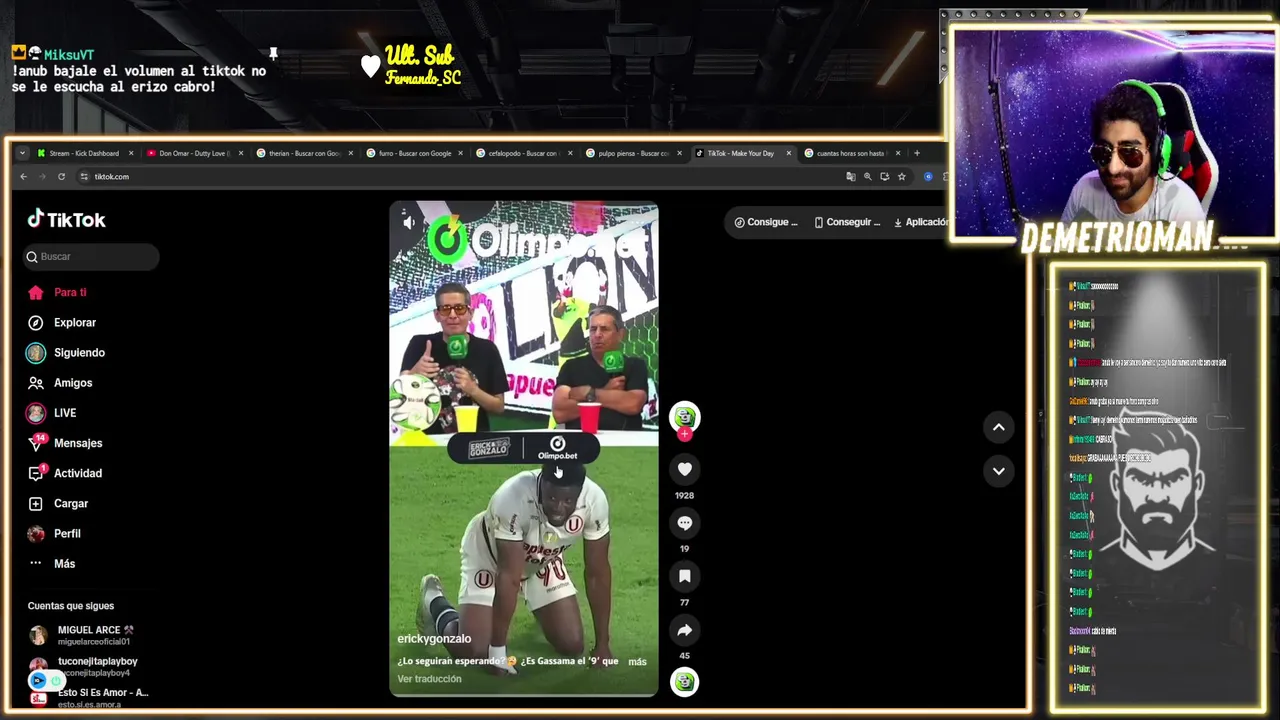Click the TikTok logo

click(66, 219)
